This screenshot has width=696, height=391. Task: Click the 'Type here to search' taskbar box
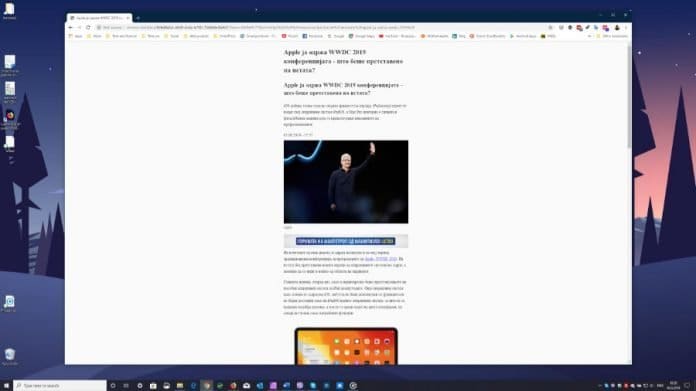60,386
